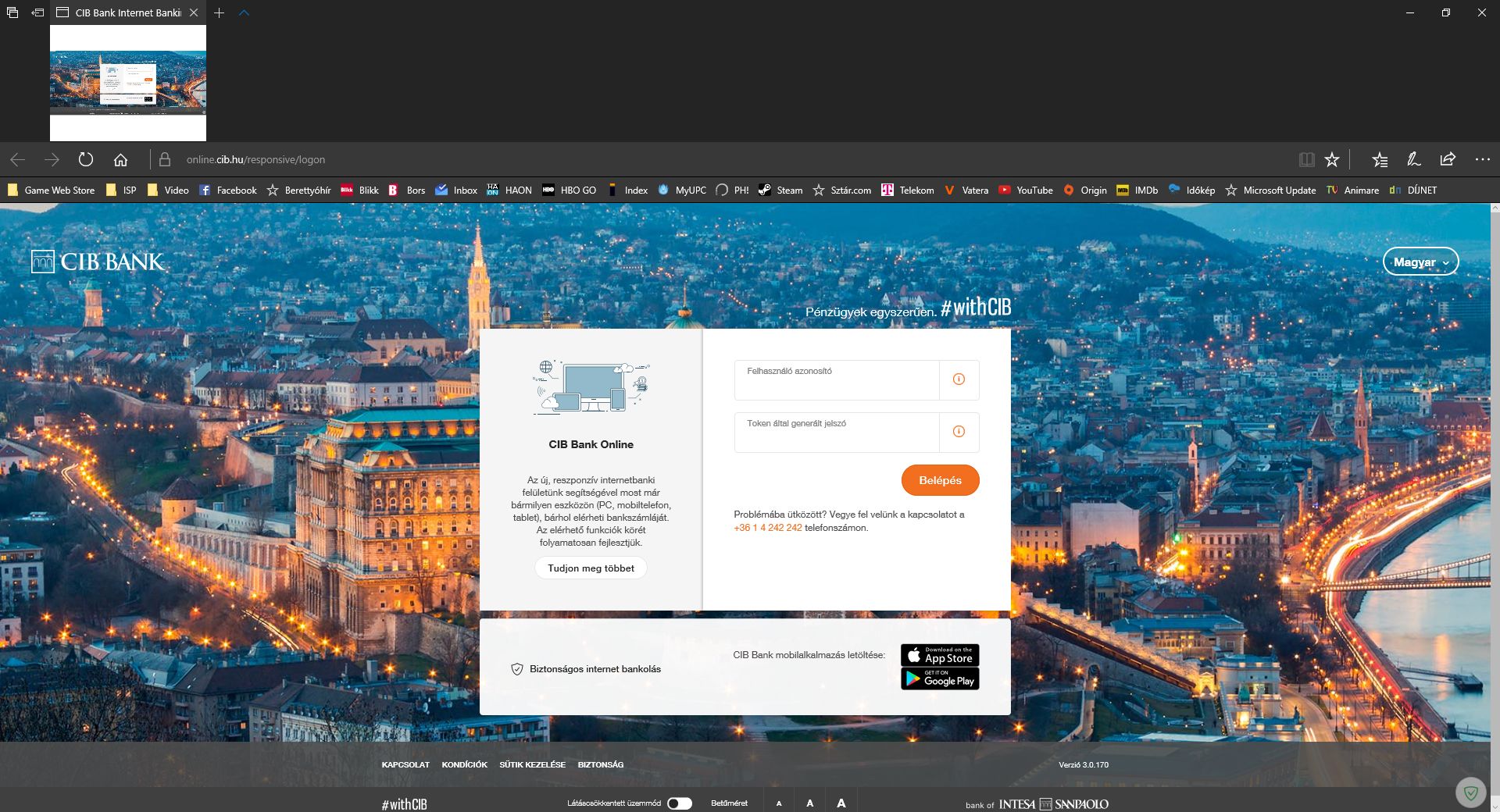Open the Időkép bookmark
The image size is (1500, 812).
(1191, 190)
